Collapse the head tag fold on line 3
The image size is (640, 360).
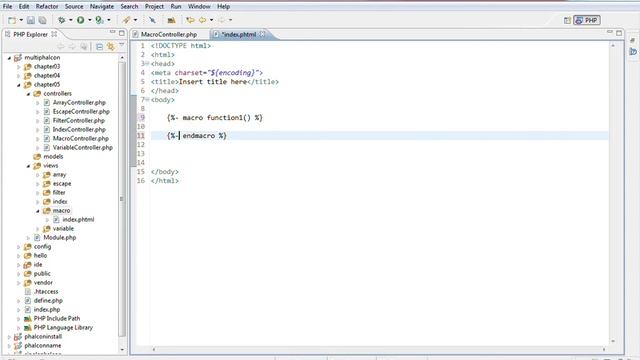[147, 64]
